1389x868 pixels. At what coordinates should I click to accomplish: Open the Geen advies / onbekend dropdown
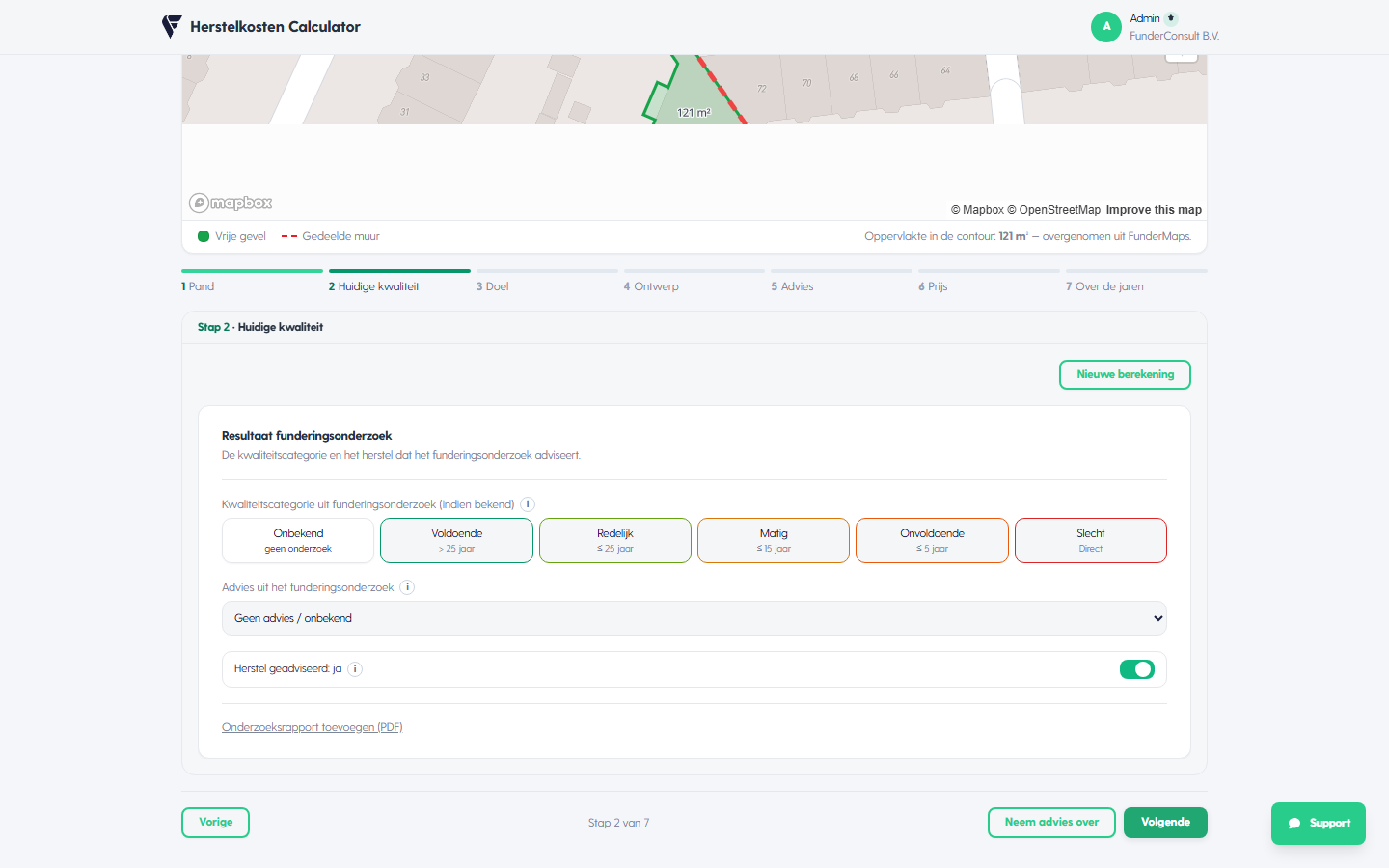pos(694,618)
